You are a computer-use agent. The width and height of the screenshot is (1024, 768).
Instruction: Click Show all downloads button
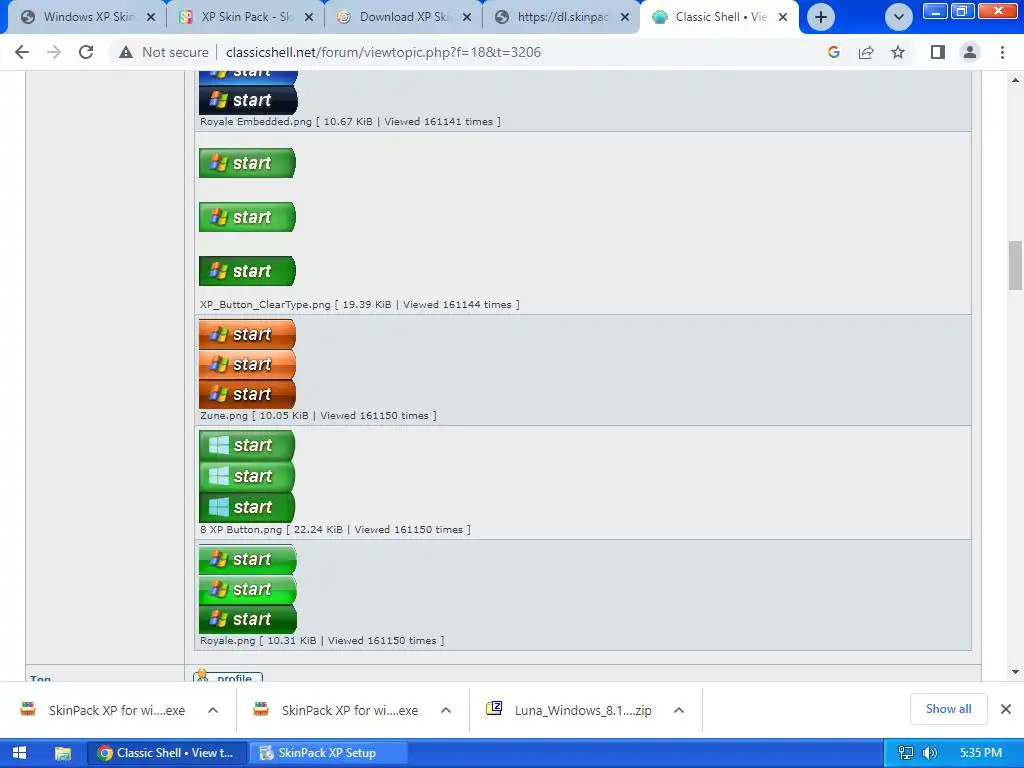pyautogui.click(x=948, y=709)
